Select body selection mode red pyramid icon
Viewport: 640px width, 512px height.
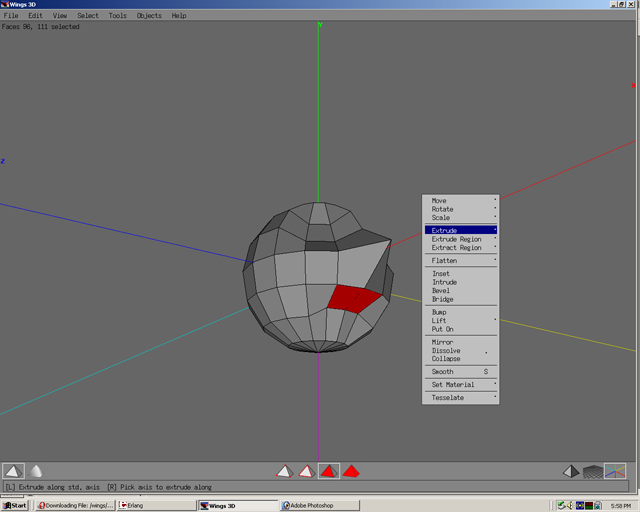(351, 471)
